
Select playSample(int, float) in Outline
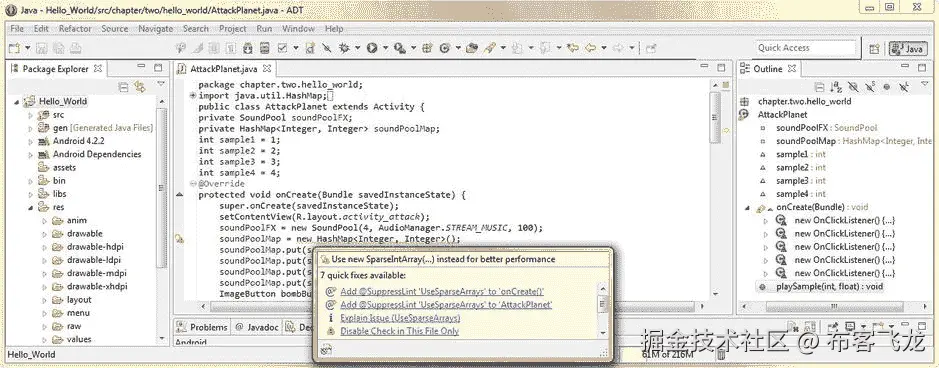[x=829, y=287]
